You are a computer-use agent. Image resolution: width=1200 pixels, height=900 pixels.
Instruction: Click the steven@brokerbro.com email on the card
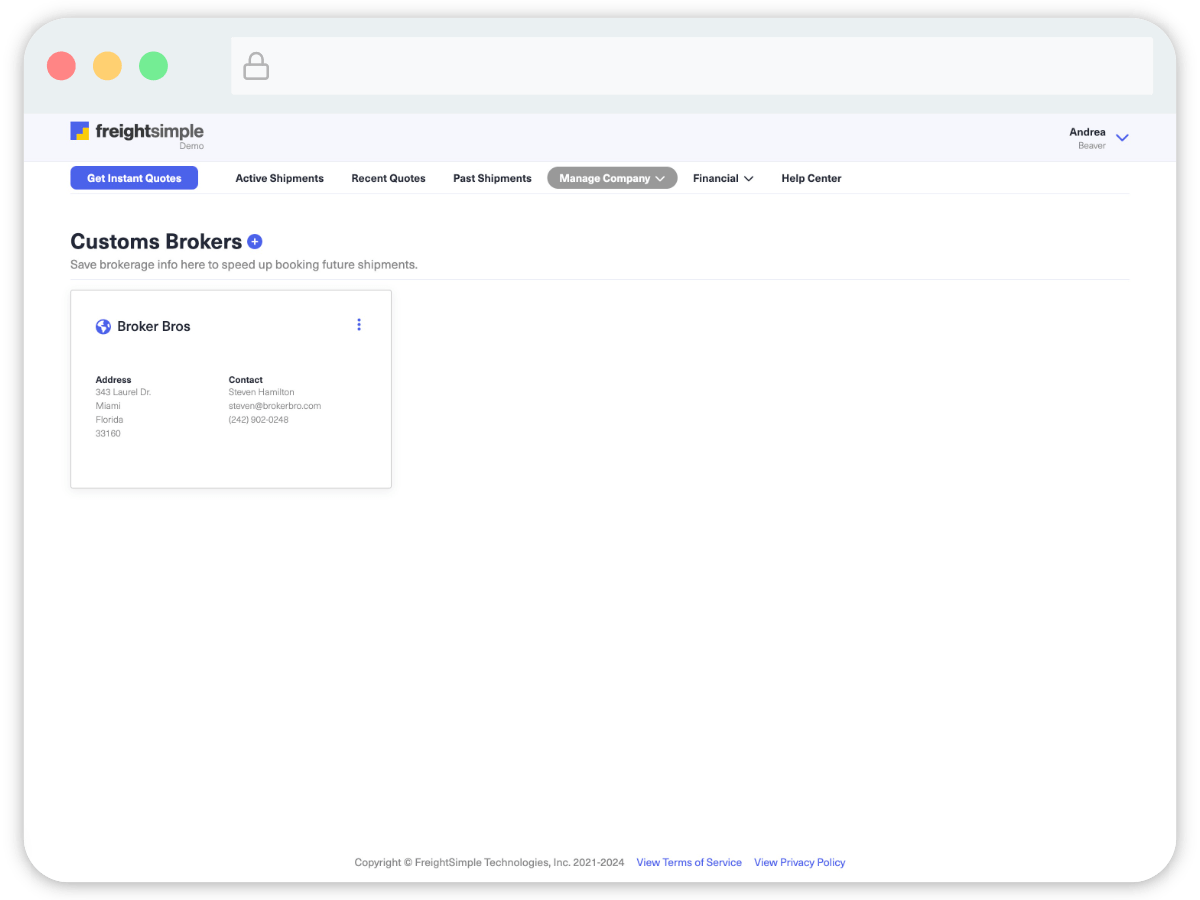click(x=274, y=406)
